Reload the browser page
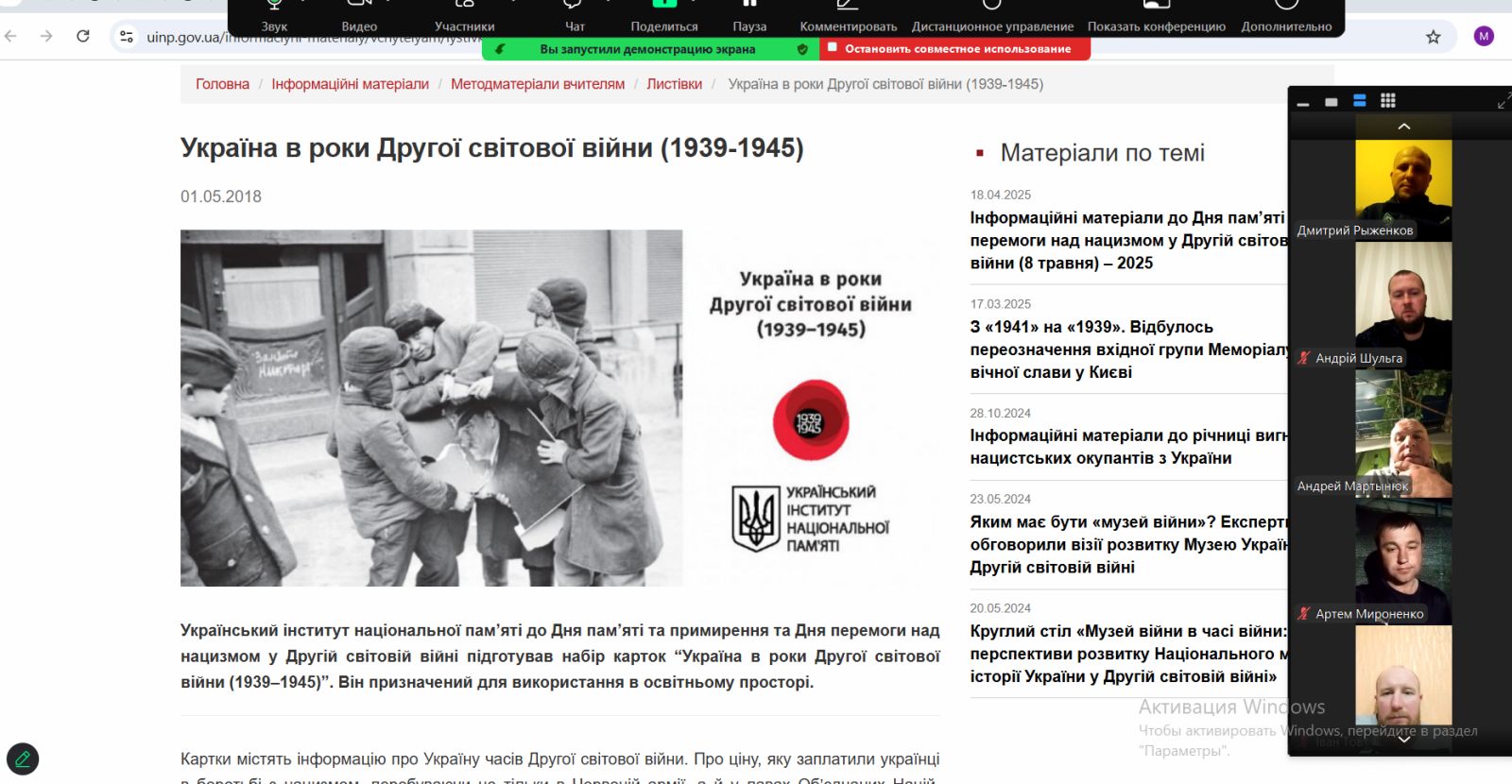The width and height of the screenshot is (1512, 784). (83, 36)
